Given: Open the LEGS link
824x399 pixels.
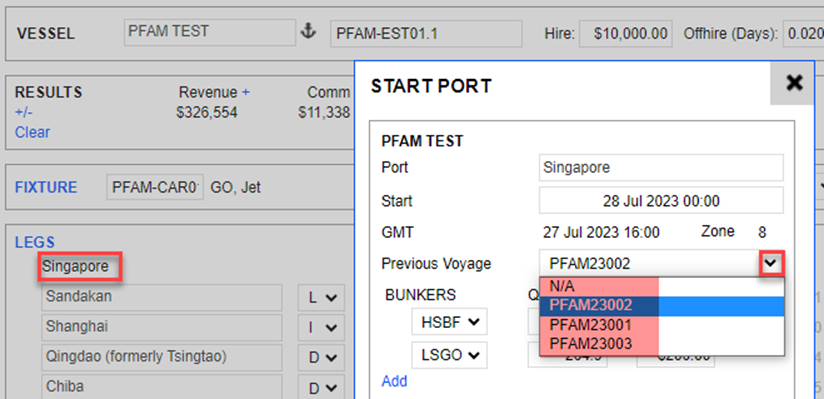Looking at the screenshot, I should [x=35, y=242].
